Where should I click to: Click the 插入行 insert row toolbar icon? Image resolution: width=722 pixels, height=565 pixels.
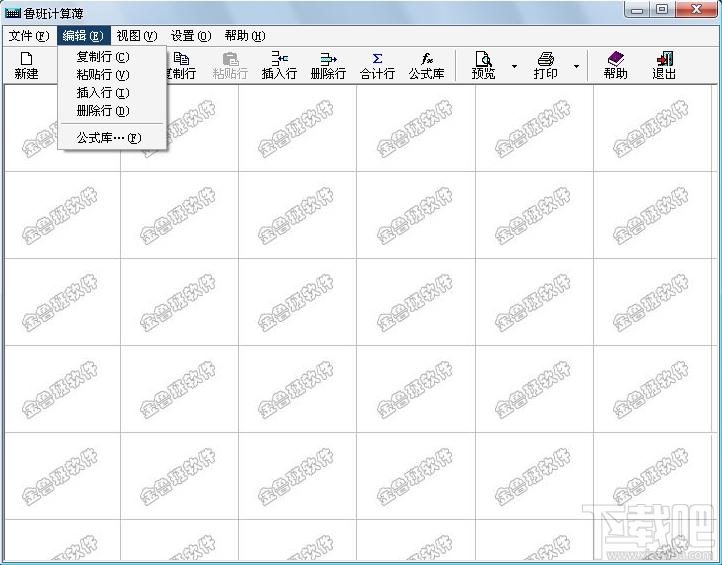point(279,58)
